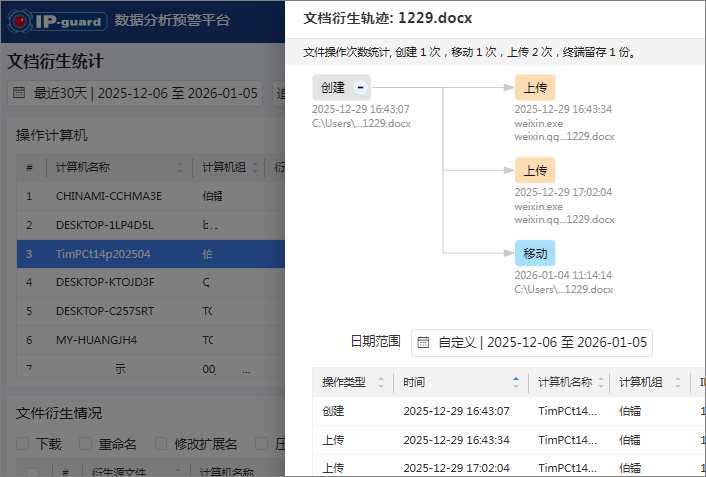Click the 文档衍生轨迹: 1229.docx title

(x=388, y=18)
